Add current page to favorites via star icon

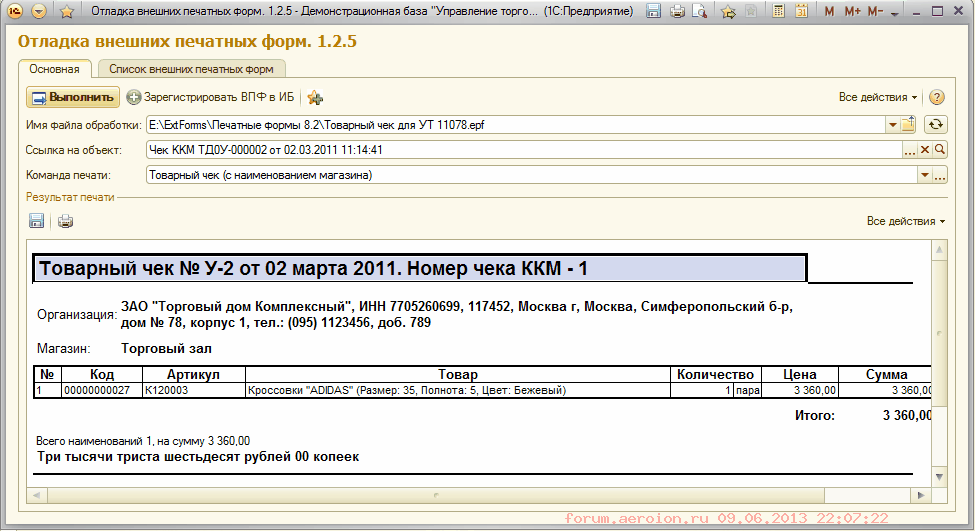tap(727, 12)
